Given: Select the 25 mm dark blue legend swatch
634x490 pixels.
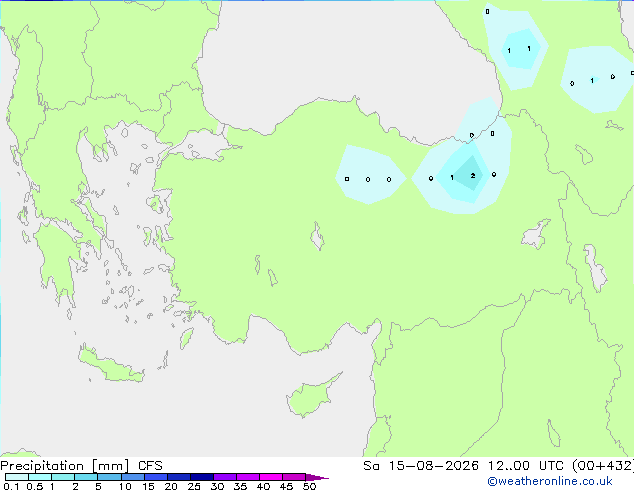Looking at the screenshot, I should (x=202, y=477).
